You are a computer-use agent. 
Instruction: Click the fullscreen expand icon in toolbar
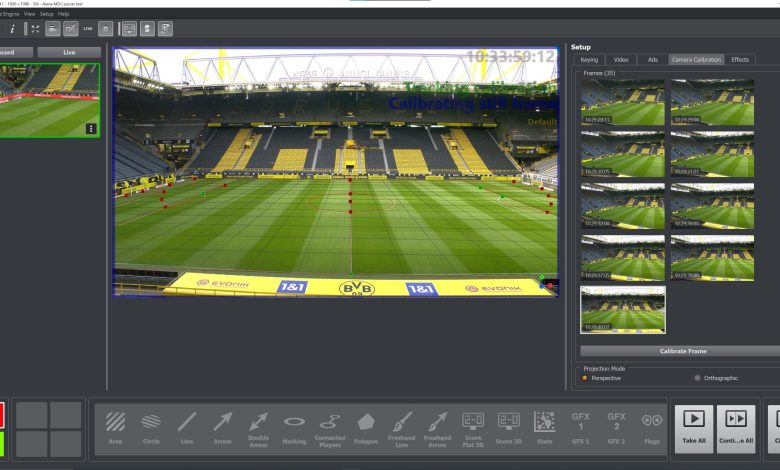pos(35,29)
